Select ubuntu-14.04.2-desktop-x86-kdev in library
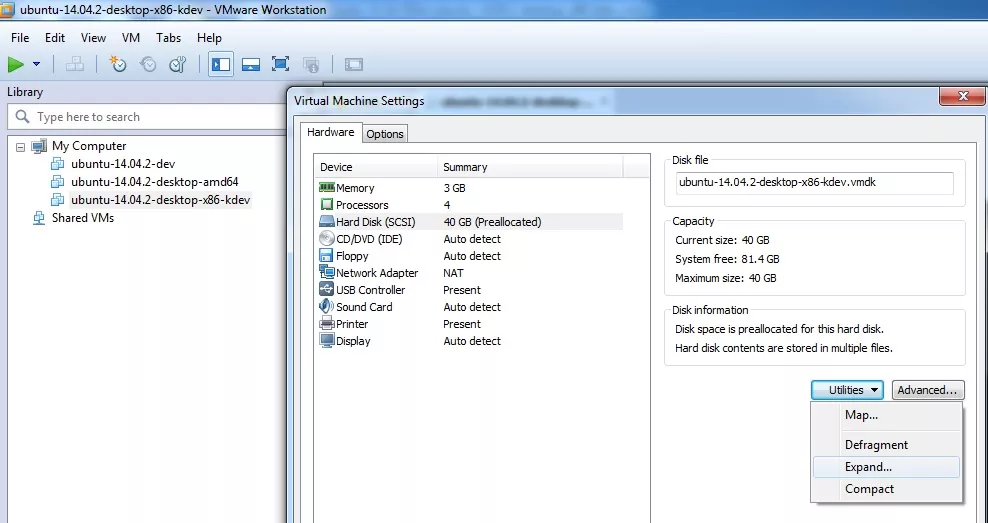 tap(160, 200)
